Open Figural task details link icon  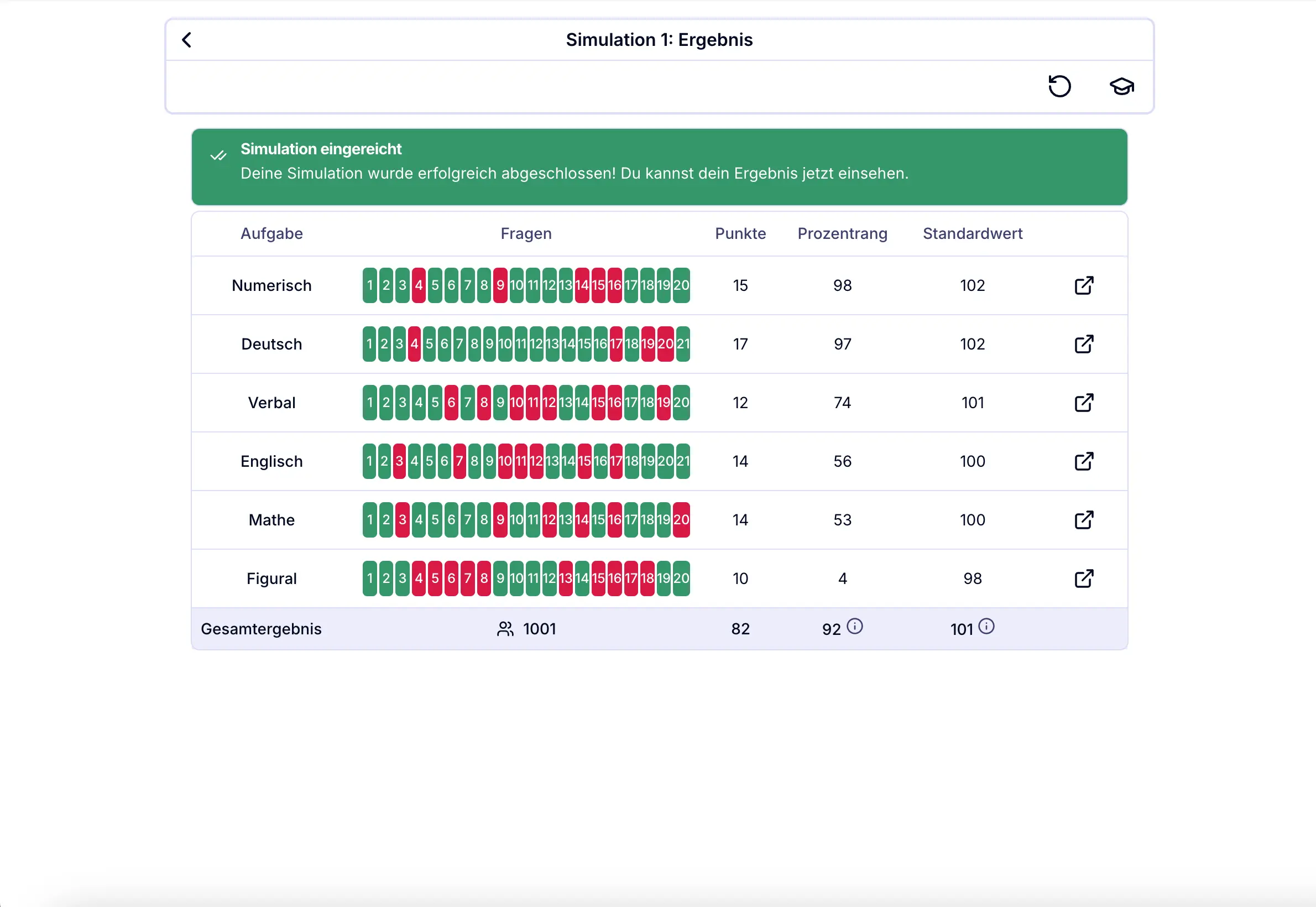coord(1084,578)
